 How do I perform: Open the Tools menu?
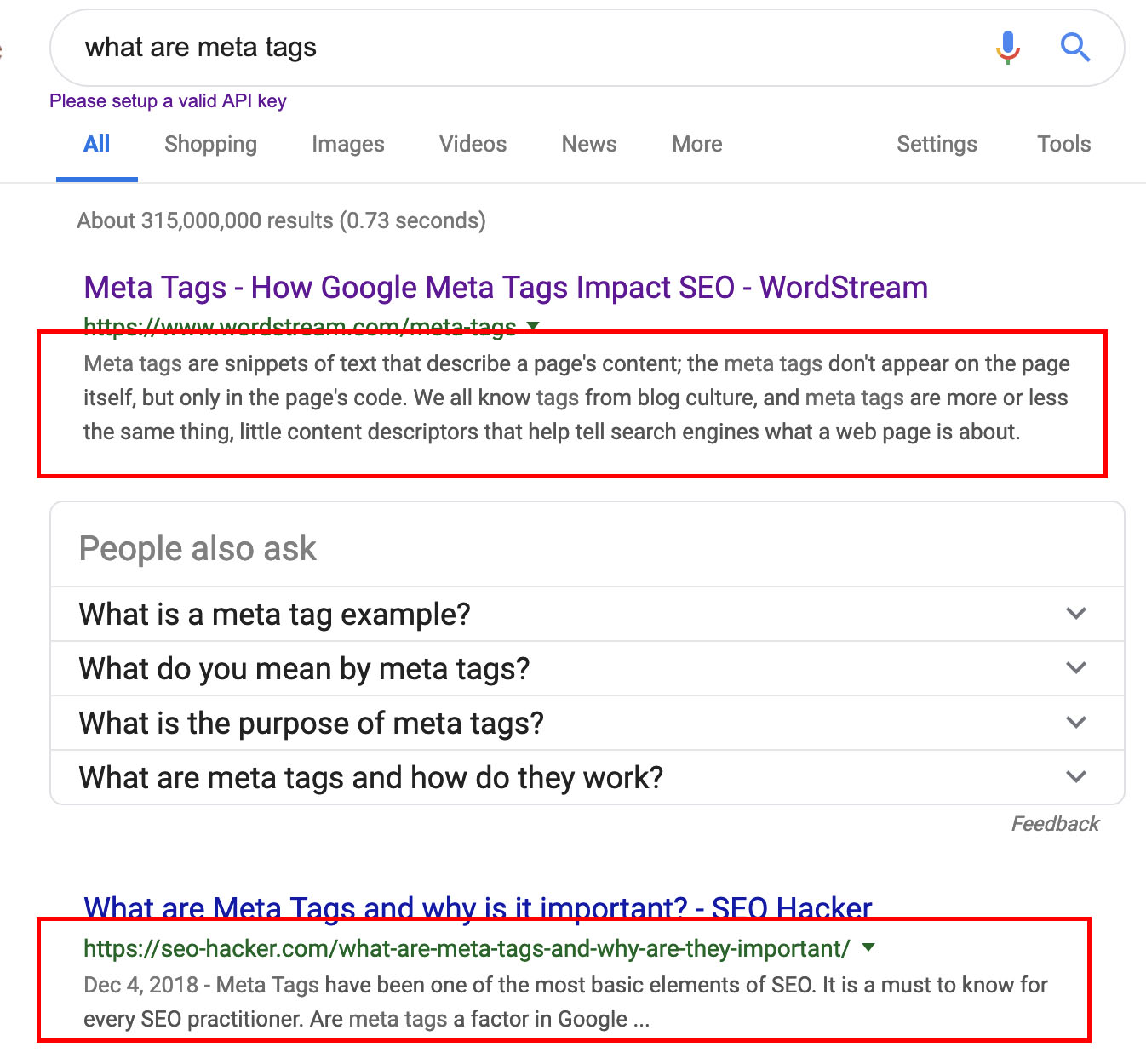[x=1063, y=144]
